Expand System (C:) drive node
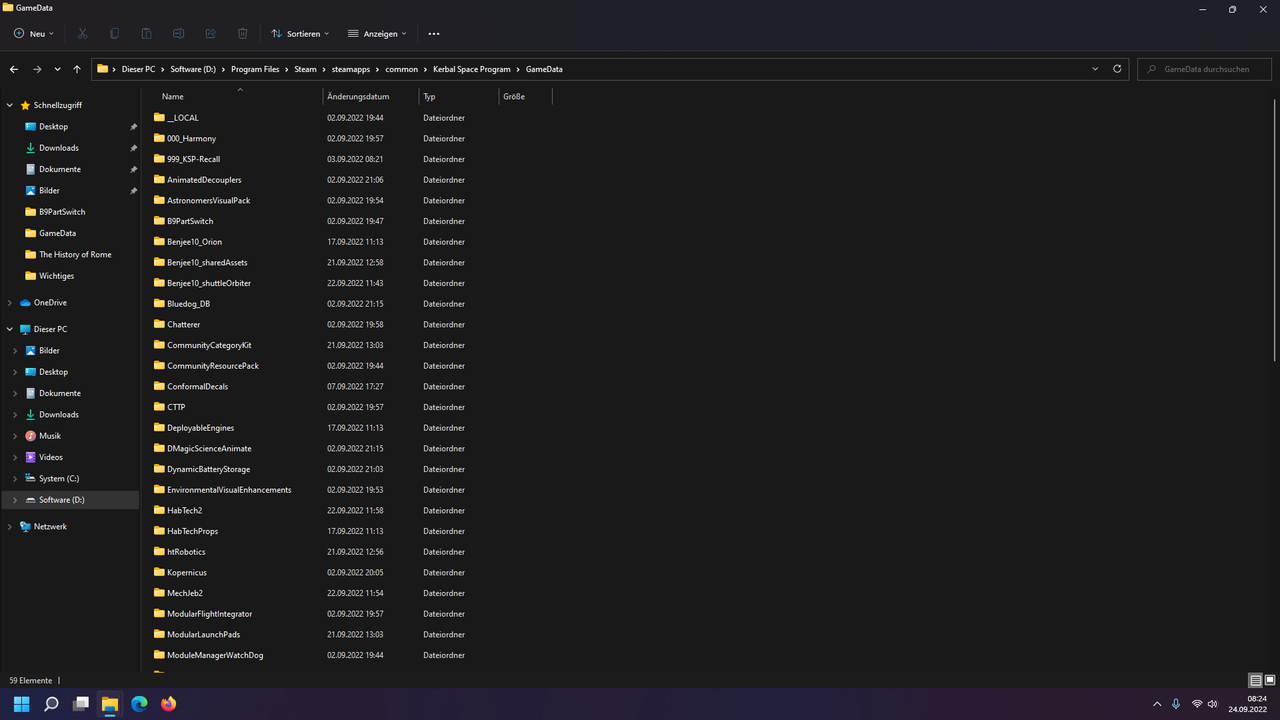This screenshot has width=1280, height=720. [x=15, y=478]
